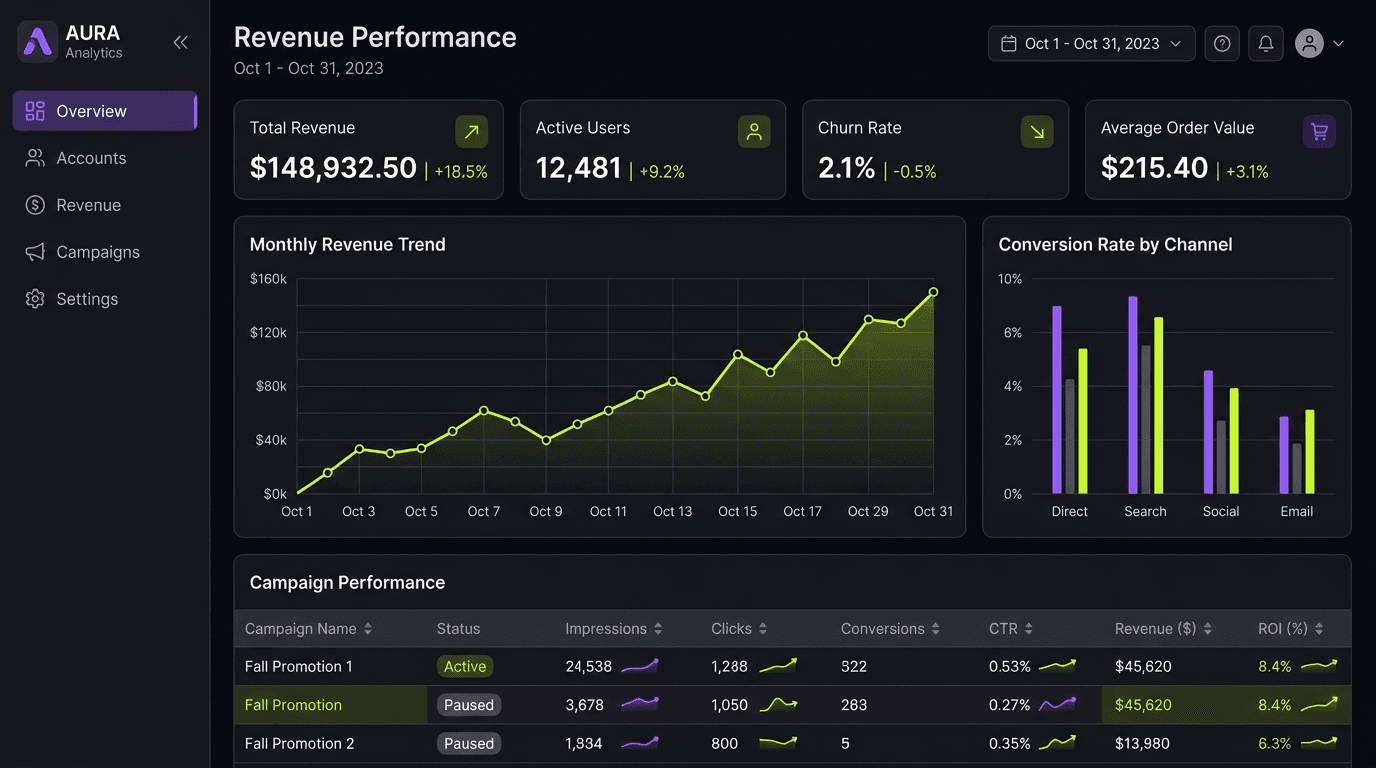Click the 2.1% Churn Rate value
Viewport: 1376px width, 768px height.
[x=847, y=168]
